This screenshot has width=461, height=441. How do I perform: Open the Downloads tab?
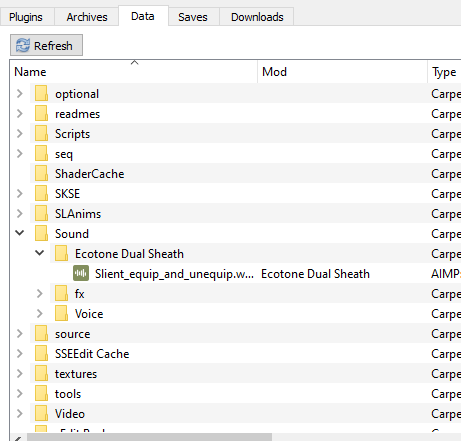point(257,17)
